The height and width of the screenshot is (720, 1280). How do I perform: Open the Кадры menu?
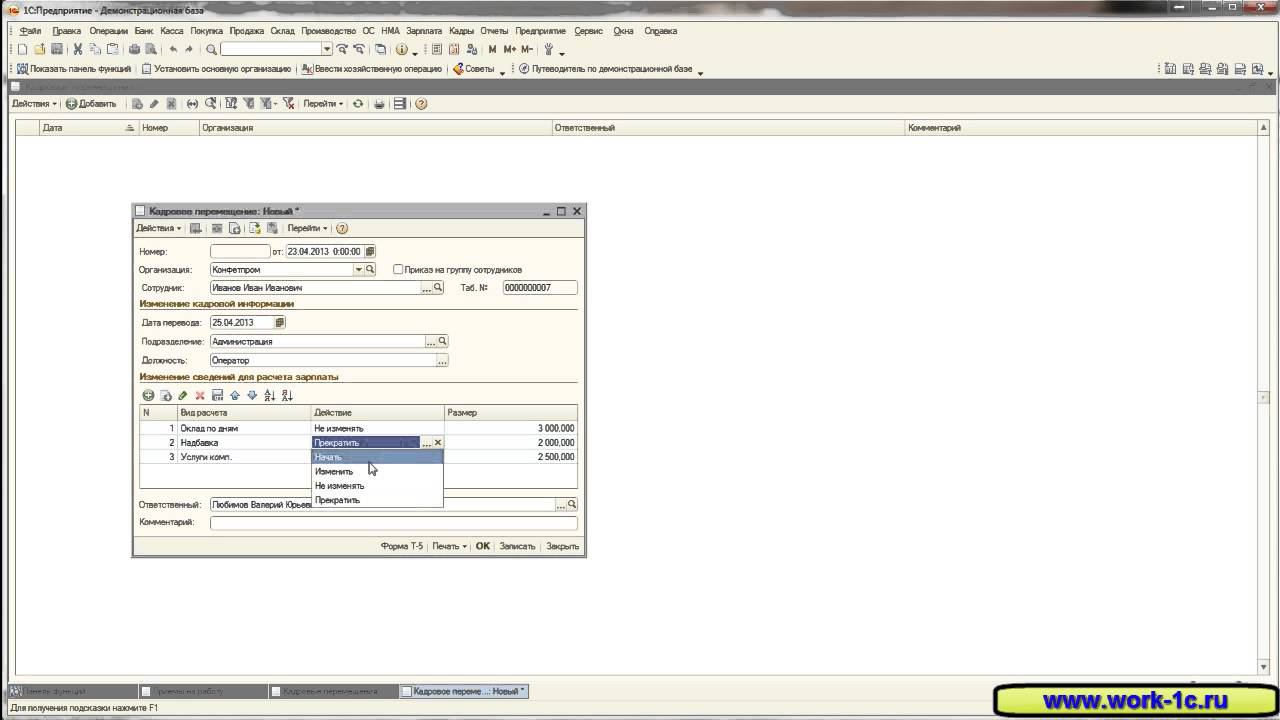pos(461,31)
